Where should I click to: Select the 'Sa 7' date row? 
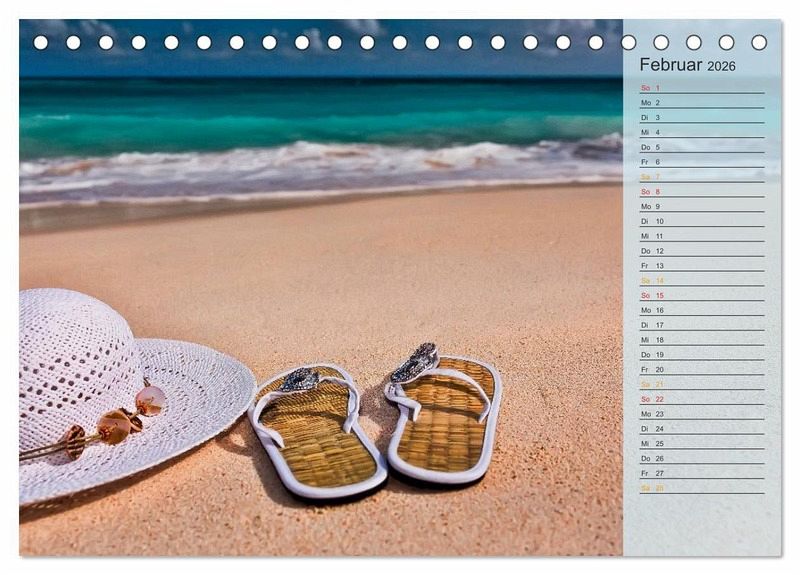point(702,177)
